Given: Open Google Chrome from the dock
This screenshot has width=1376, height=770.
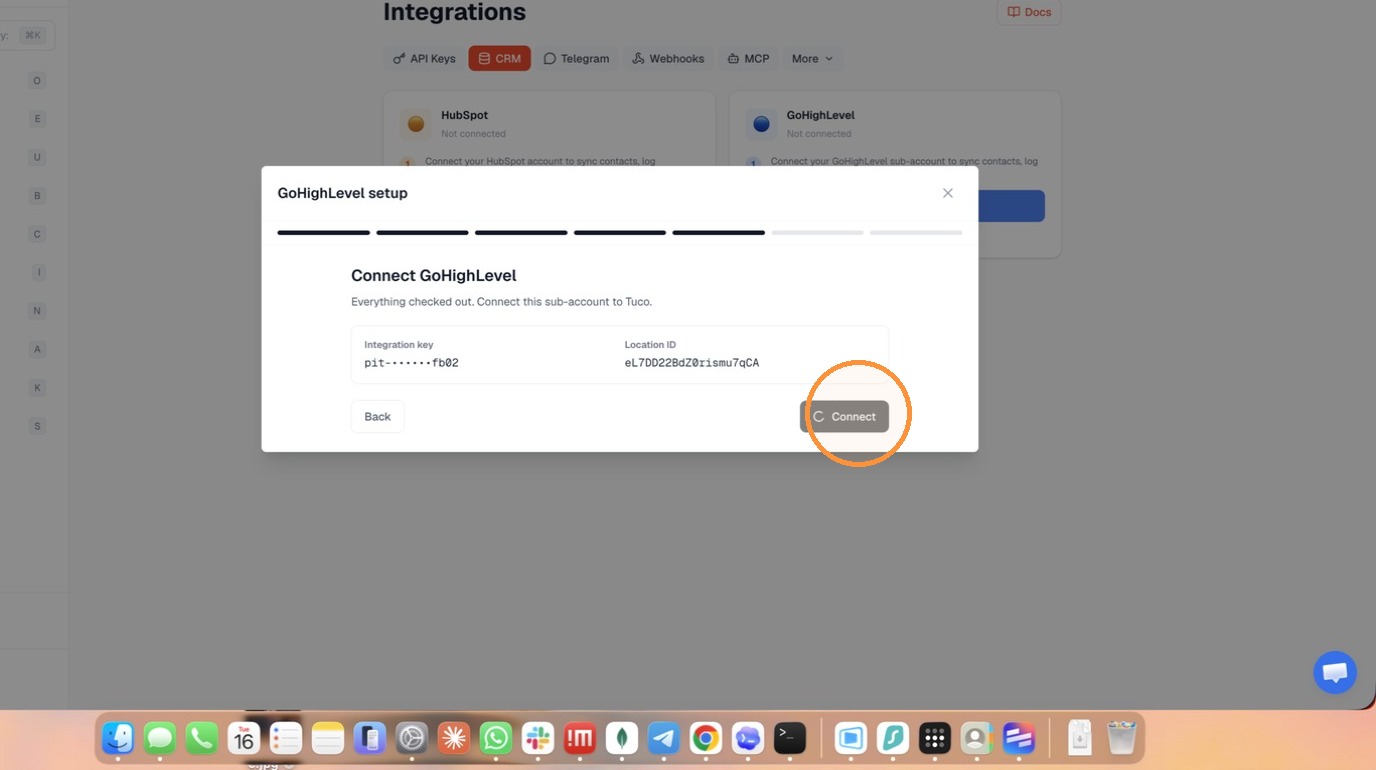Looking at the screenshot, I should [706, 738].
